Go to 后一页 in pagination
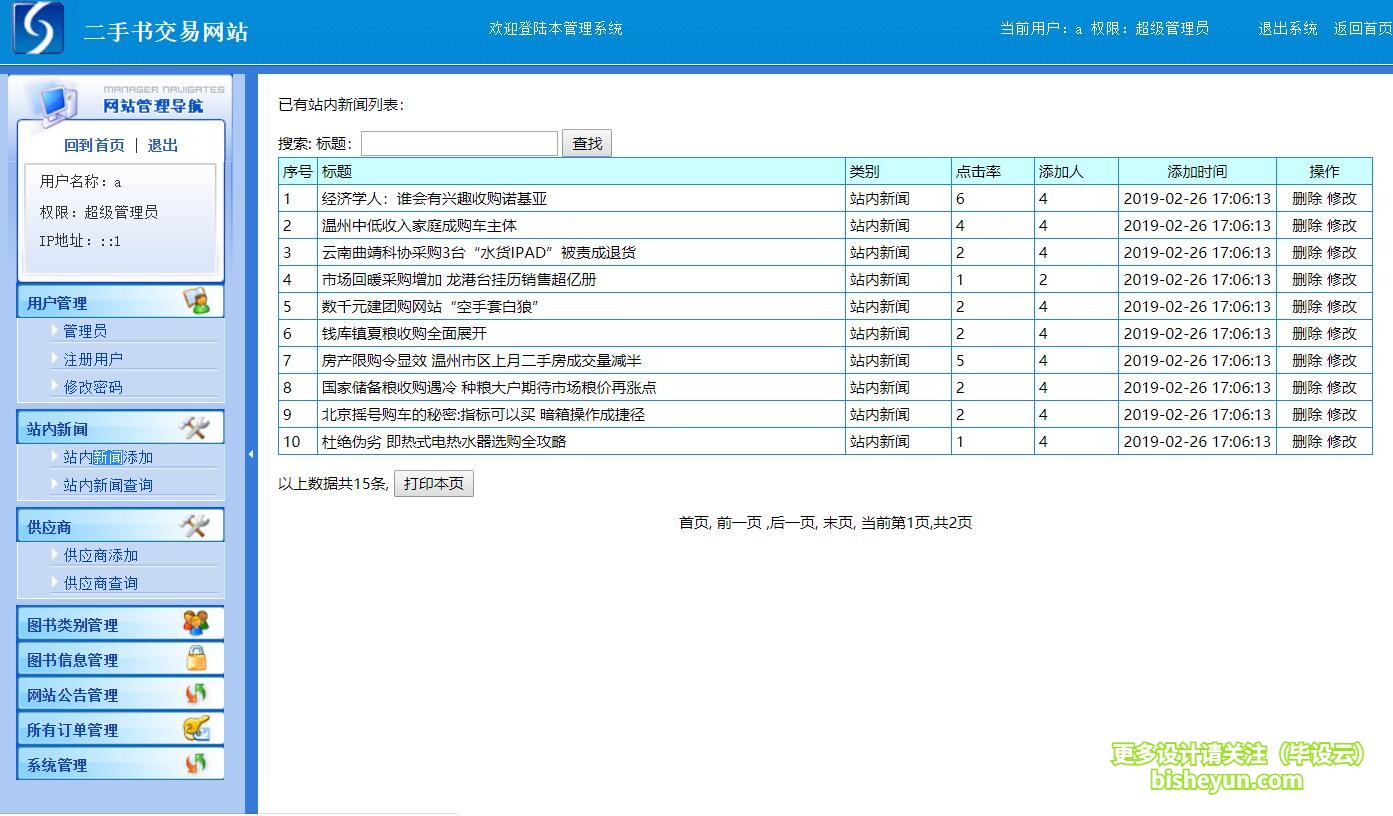This screenshot has height=816, width=1393. [x=792, y=522]
